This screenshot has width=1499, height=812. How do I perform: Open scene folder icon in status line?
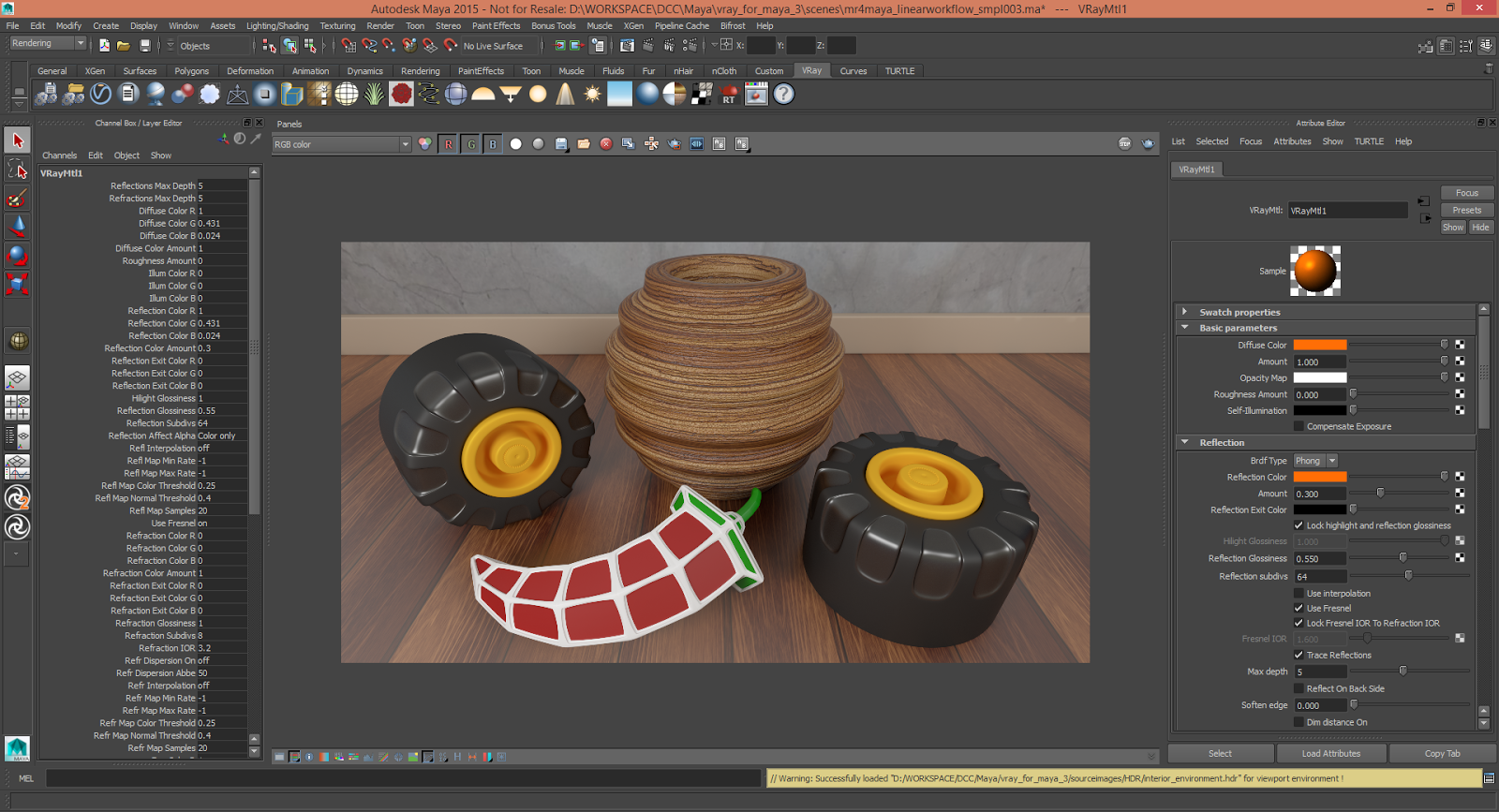coord(124,45)
